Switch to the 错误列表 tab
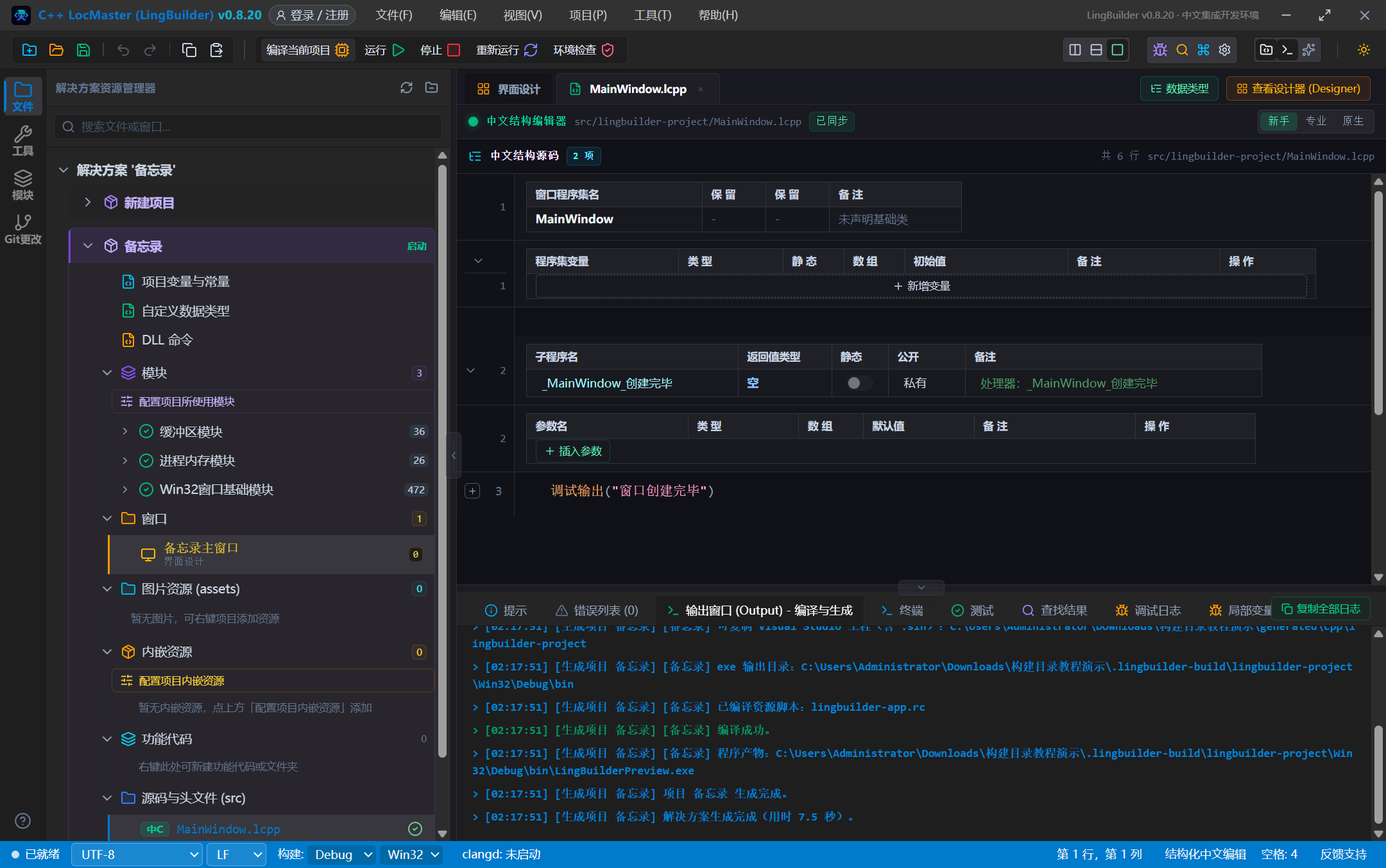 pyautogui.click(x=597, y=610)
